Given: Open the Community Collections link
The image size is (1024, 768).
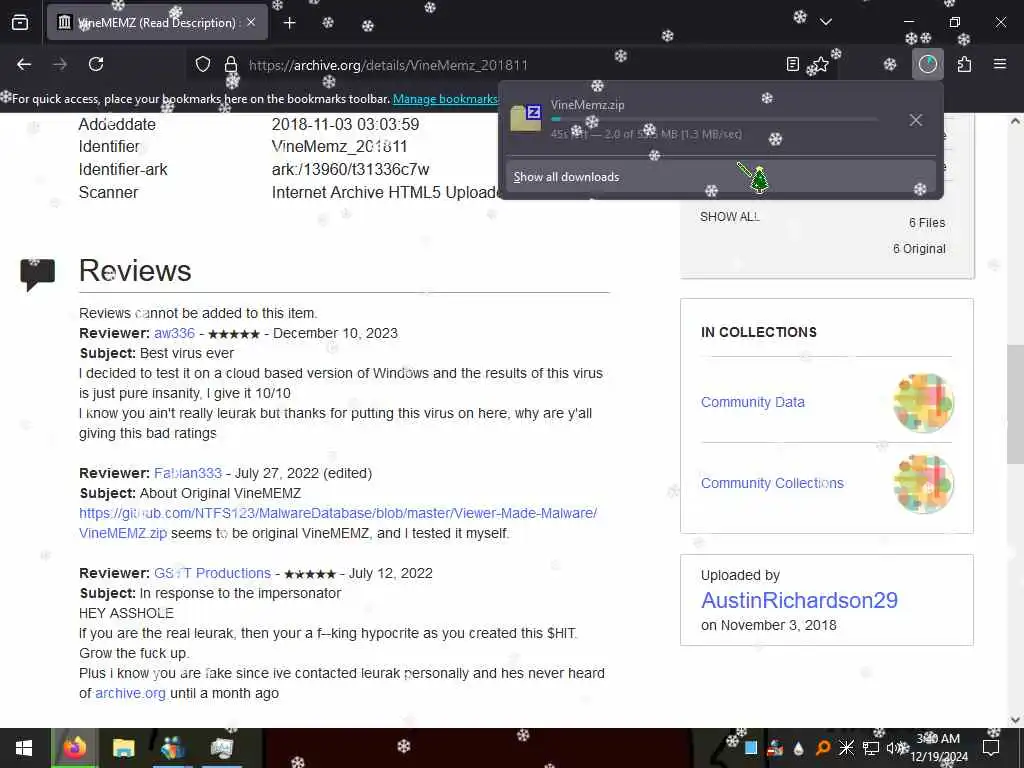Looking at the screenshot, I should tap(772, 483).
